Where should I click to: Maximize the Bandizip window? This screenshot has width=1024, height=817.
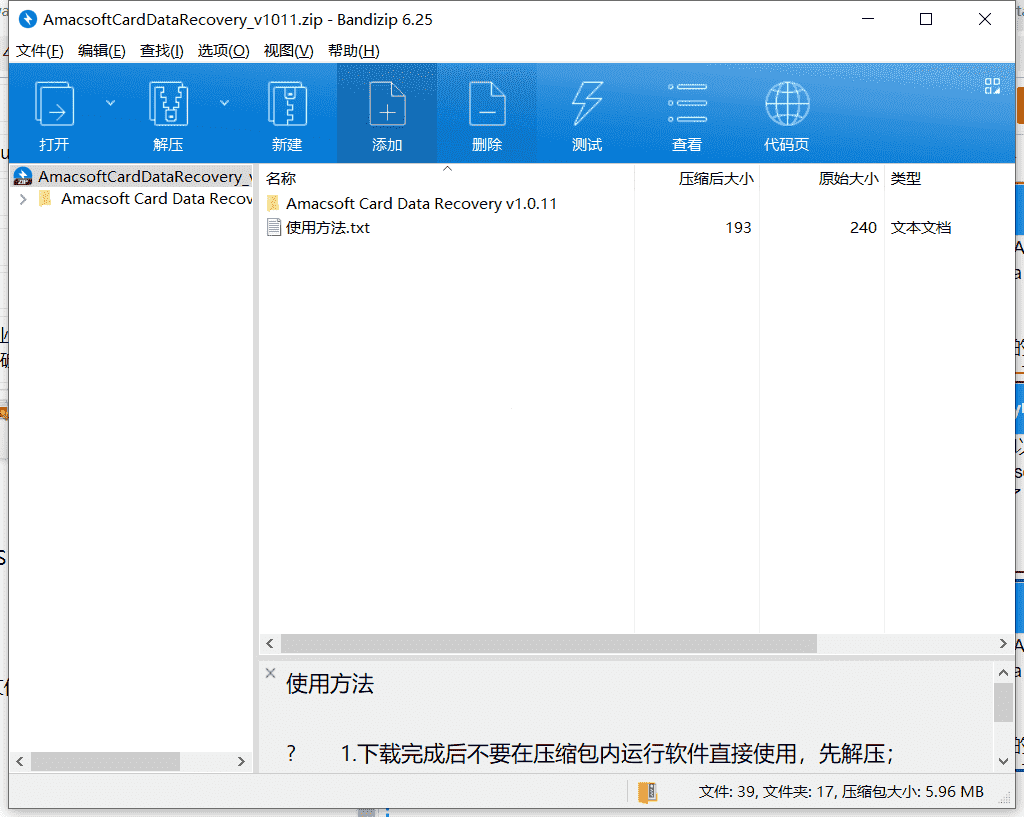(926, 20)
